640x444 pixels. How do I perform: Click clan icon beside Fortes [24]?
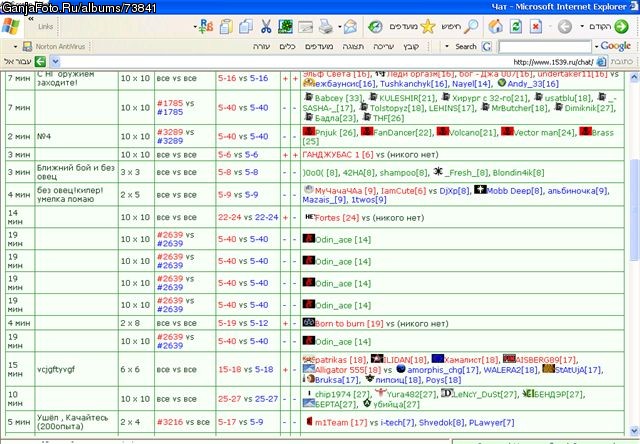coord(309,217)
